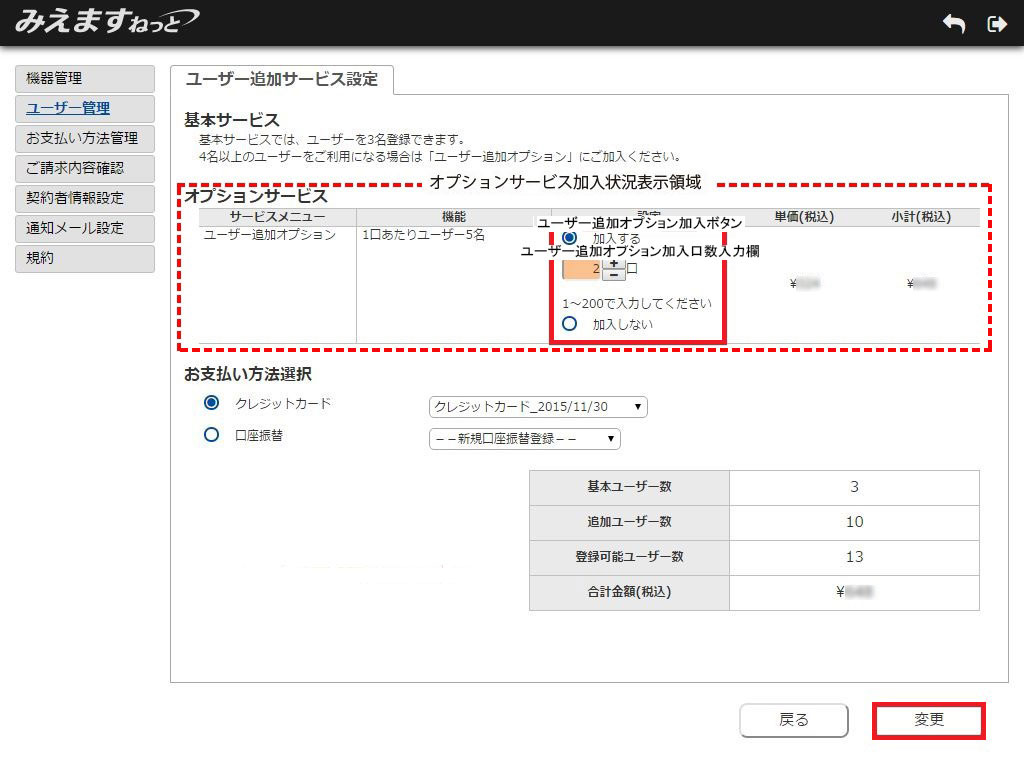Choose 口座振替 payment radio button
This screenshot has width=1024, height=768.
[211, 435]
